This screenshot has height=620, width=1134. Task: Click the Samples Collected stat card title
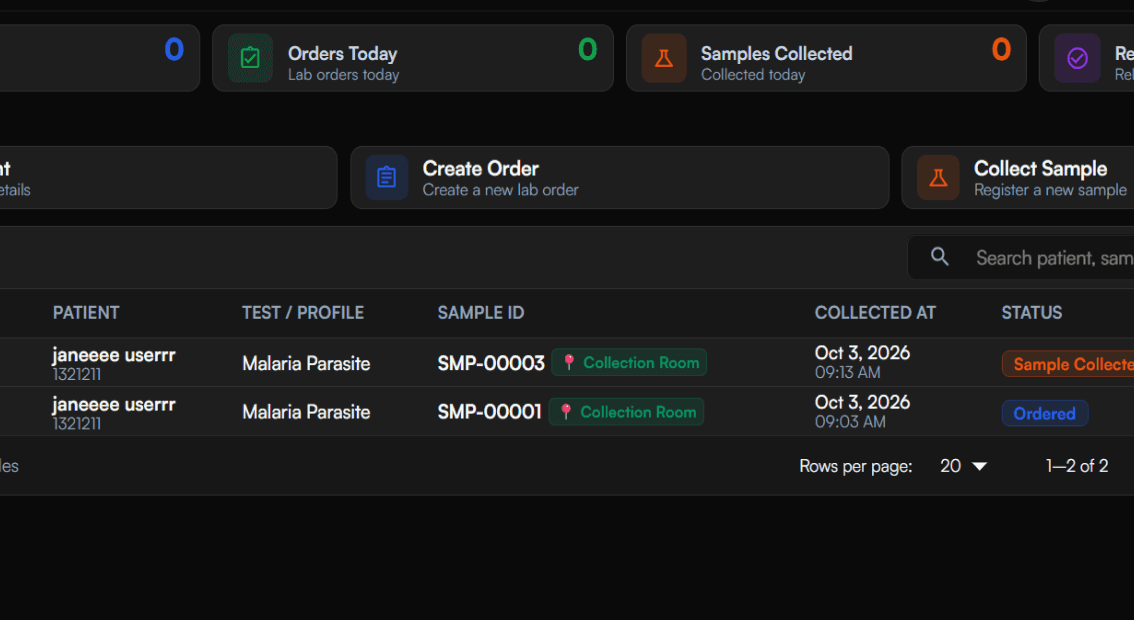point(777,54)
